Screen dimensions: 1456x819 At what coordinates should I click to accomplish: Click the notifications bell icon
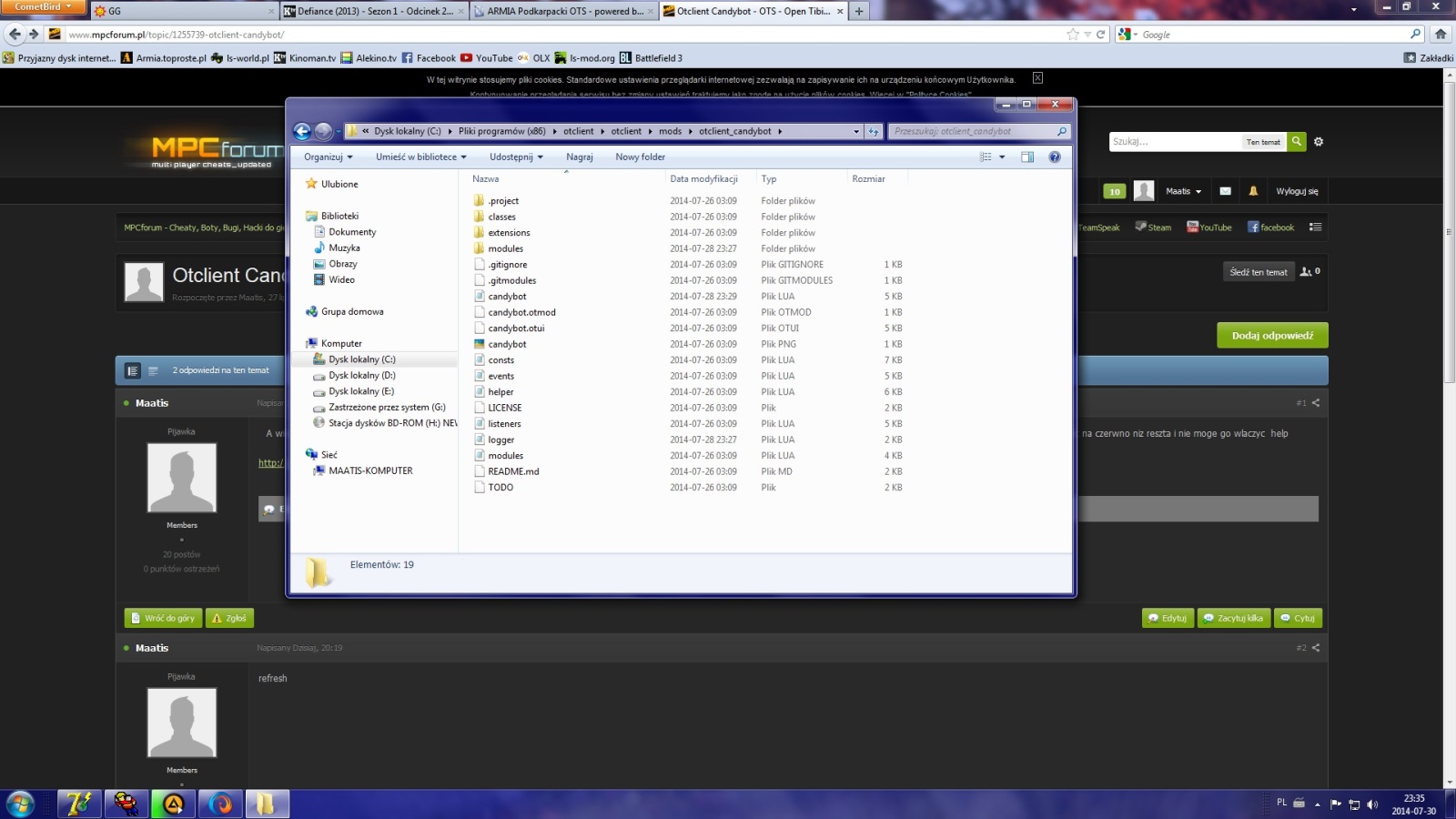point(1253,191)
